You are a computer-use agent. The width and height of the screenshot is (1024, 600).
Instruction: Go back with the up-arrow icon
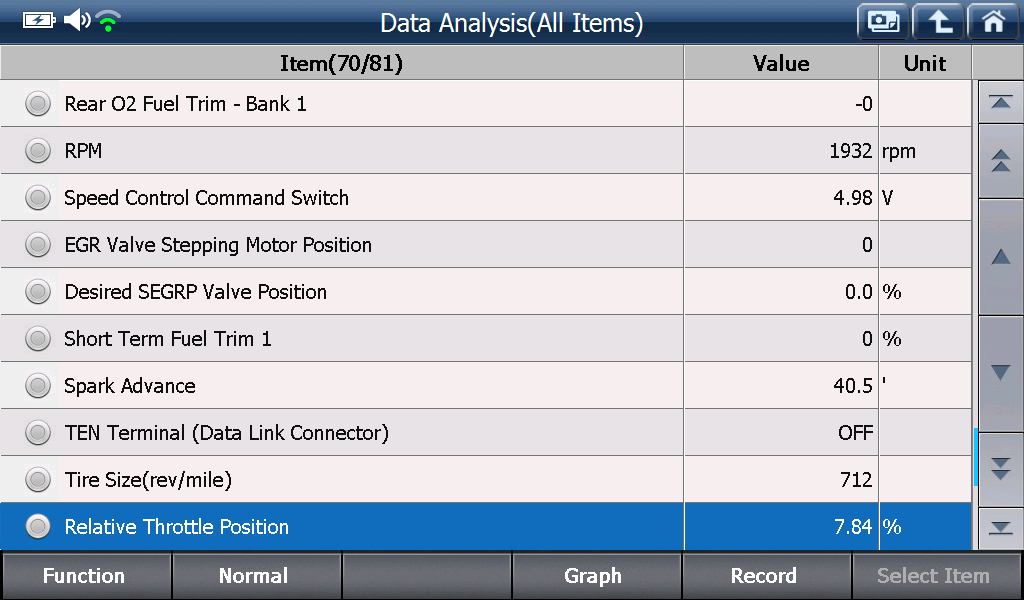[x=938, y=22]
